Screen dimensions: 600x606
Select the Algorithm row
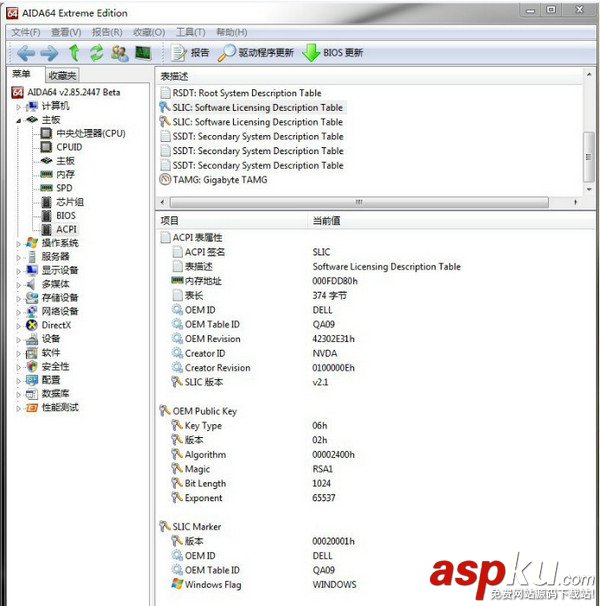click(263, 454)
